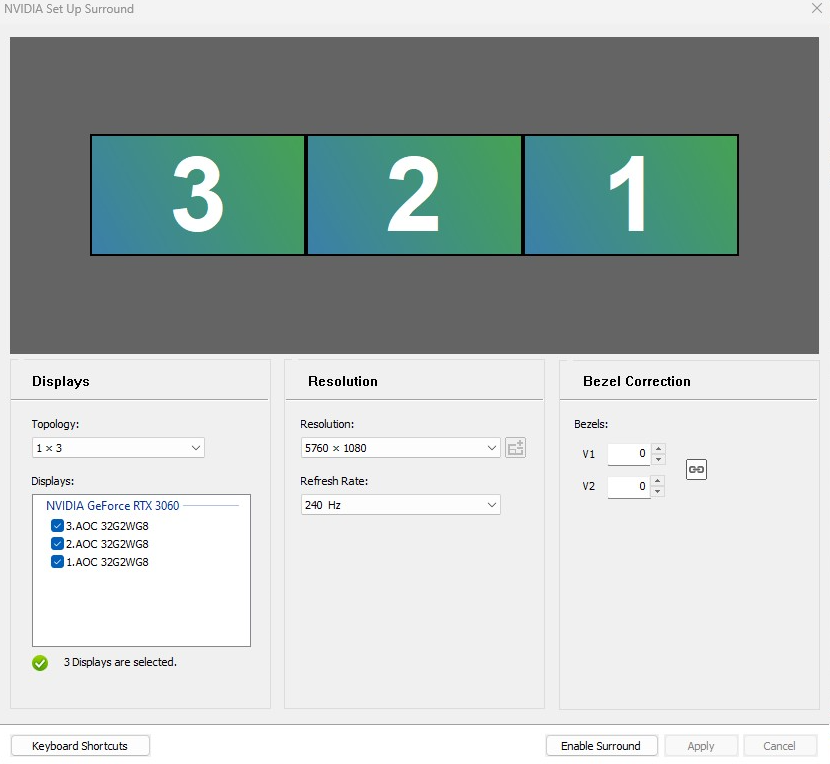
Task: Decrease V1 bezel value with down arrow
Action: coord(658,459)
